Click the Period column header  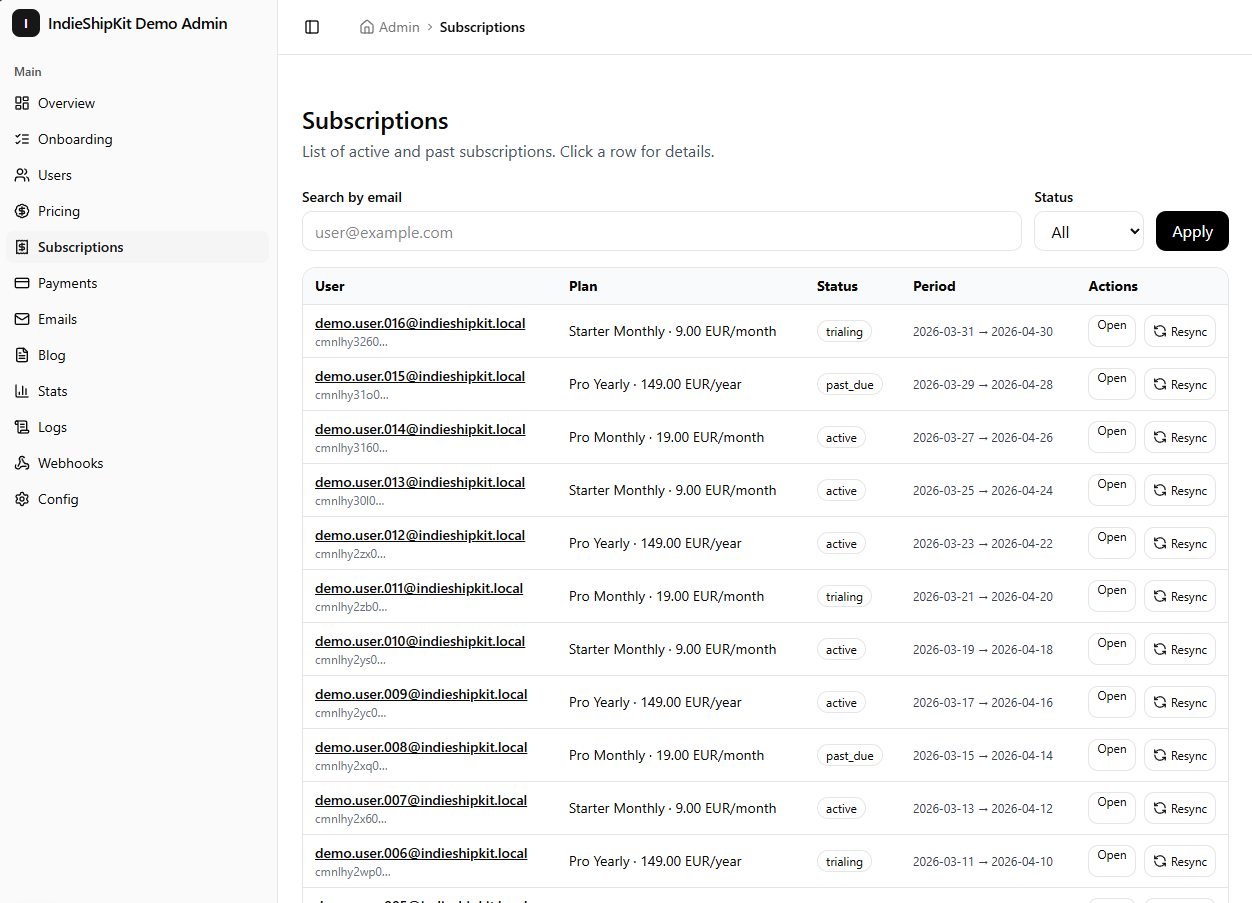click(934, 286)
